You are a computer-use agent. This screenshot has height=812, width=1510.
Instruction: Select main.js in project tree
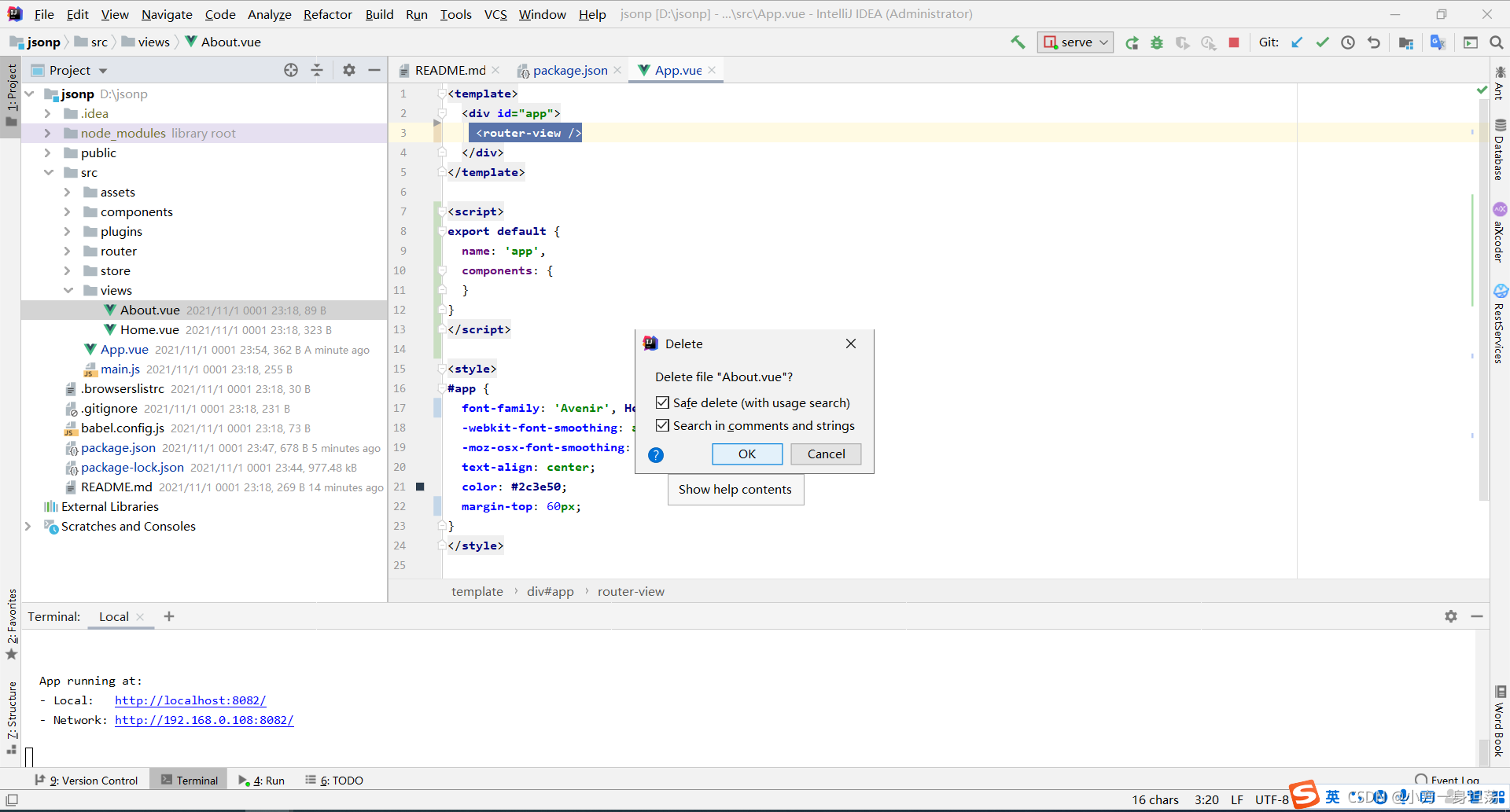[120, 369]
